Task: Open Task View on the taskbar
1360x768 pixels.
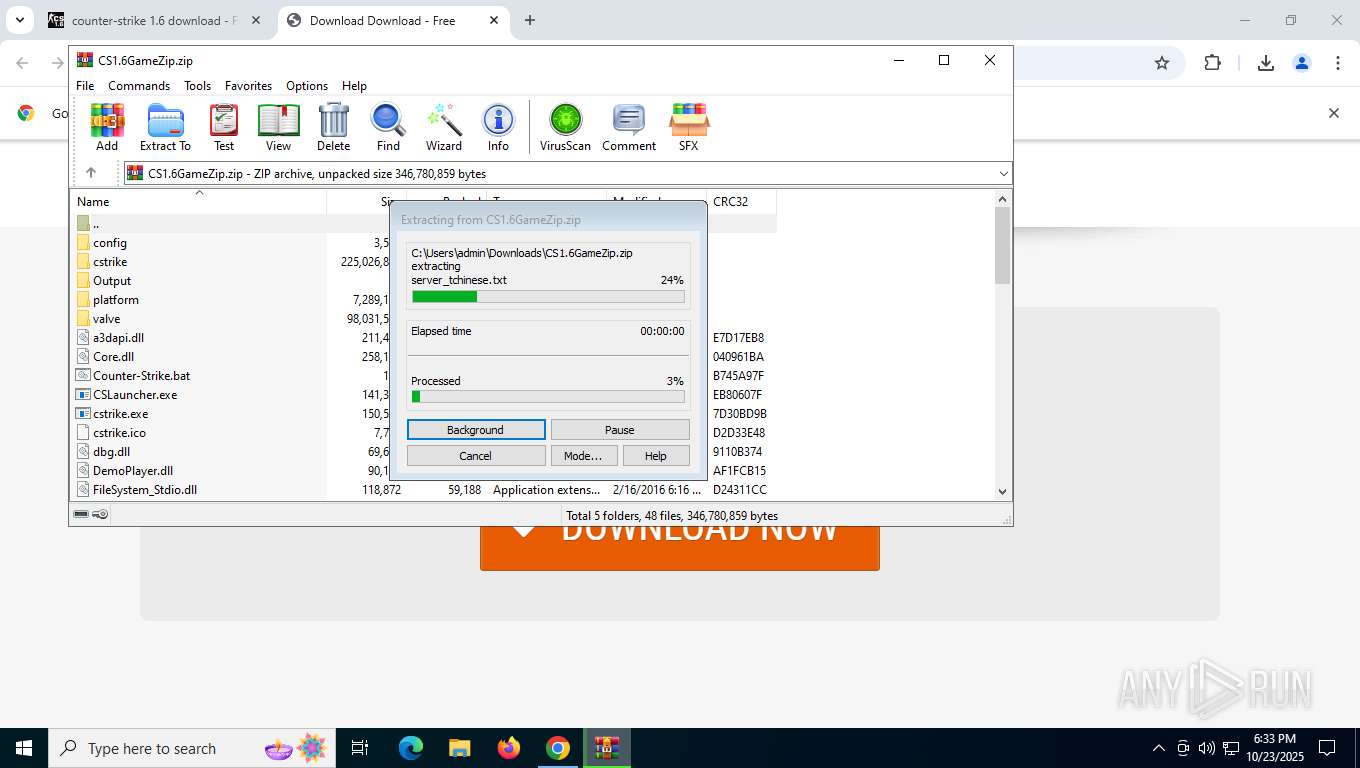Action: 360,748
